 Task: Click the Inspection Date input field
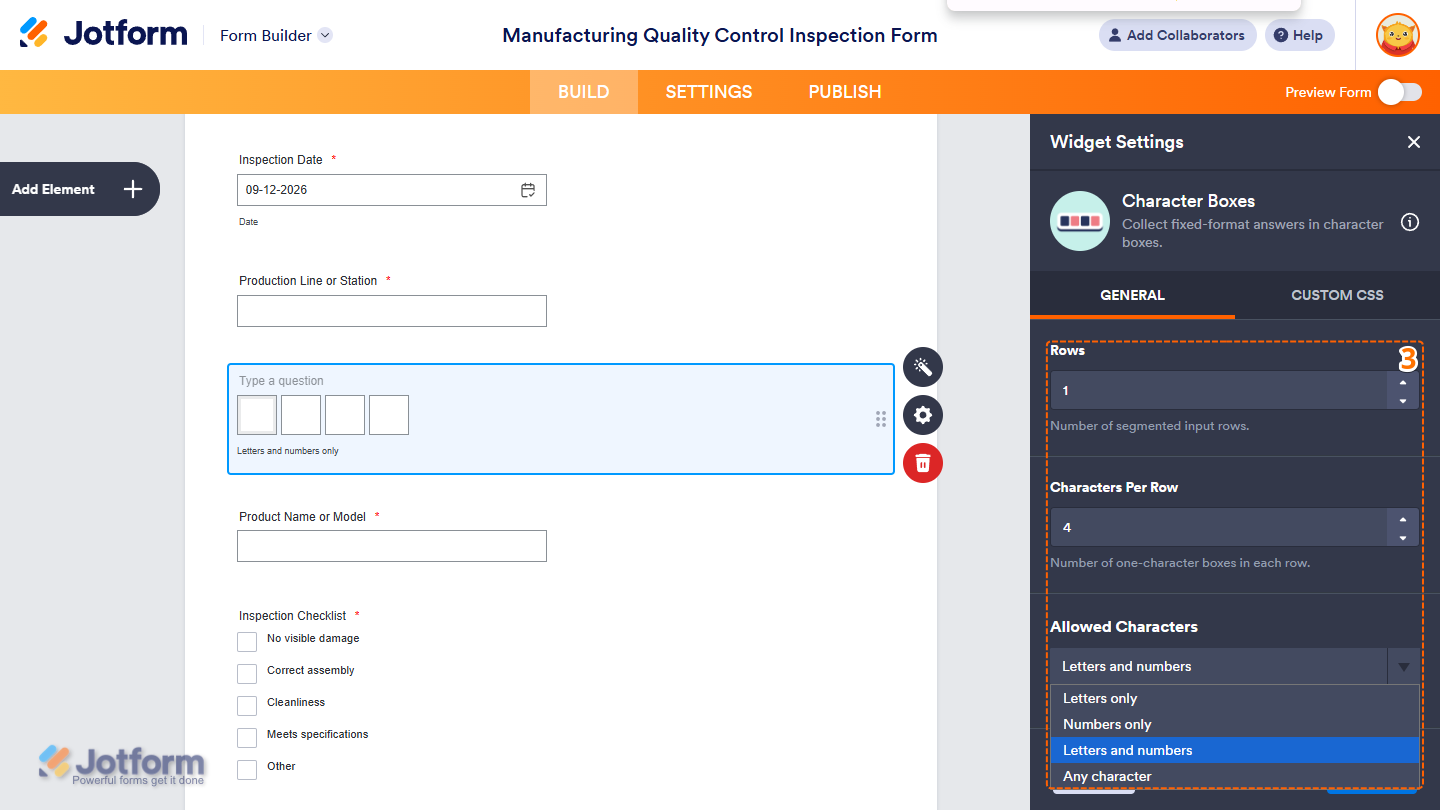pos(392,190)
